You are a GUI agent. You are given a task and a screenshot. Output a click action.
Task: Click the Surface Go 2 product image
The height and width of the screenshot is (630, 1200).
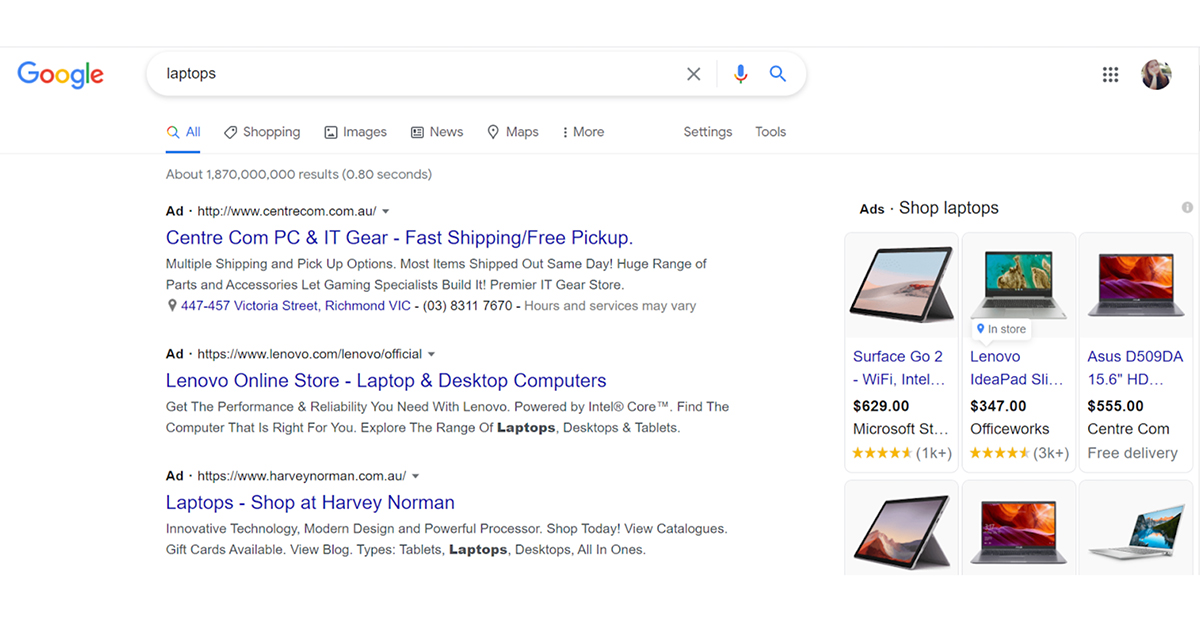tap(901, 283)
